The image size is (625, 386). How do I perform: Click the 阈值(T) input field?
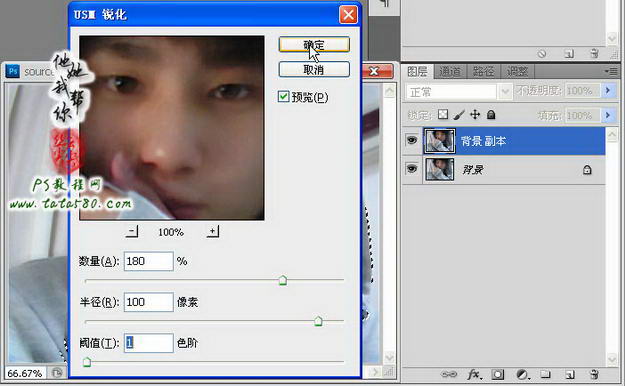(x=149, y=343)
